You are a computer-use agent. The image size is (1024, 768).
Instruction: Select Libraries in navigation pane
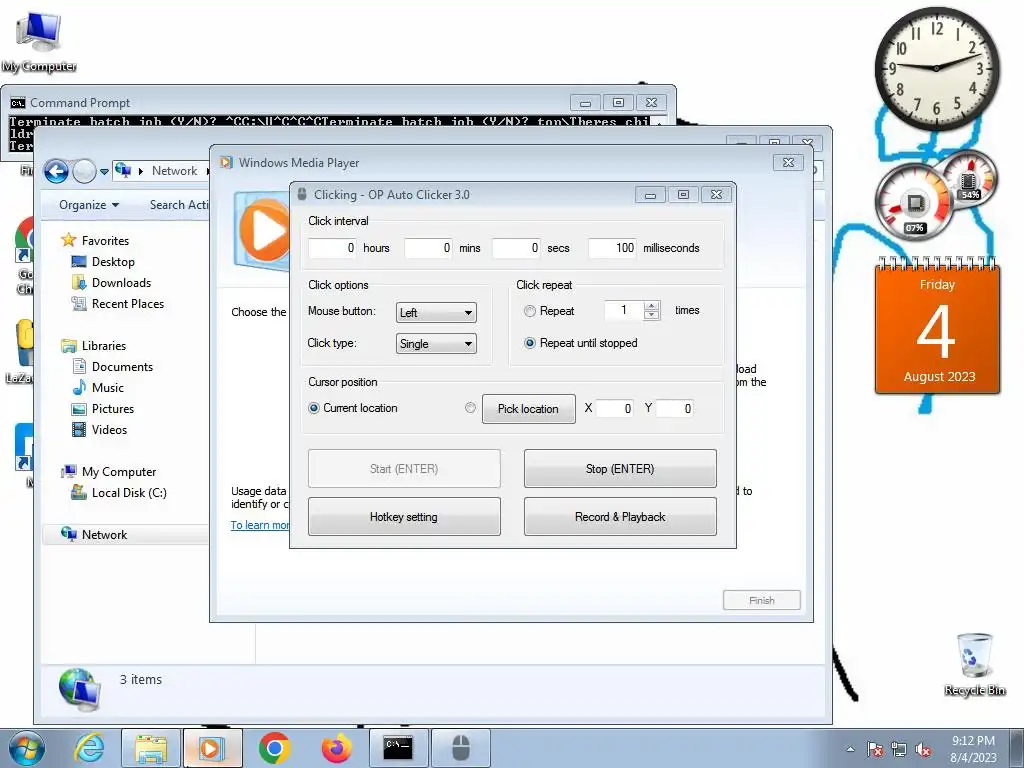click(x=104, y=345)
